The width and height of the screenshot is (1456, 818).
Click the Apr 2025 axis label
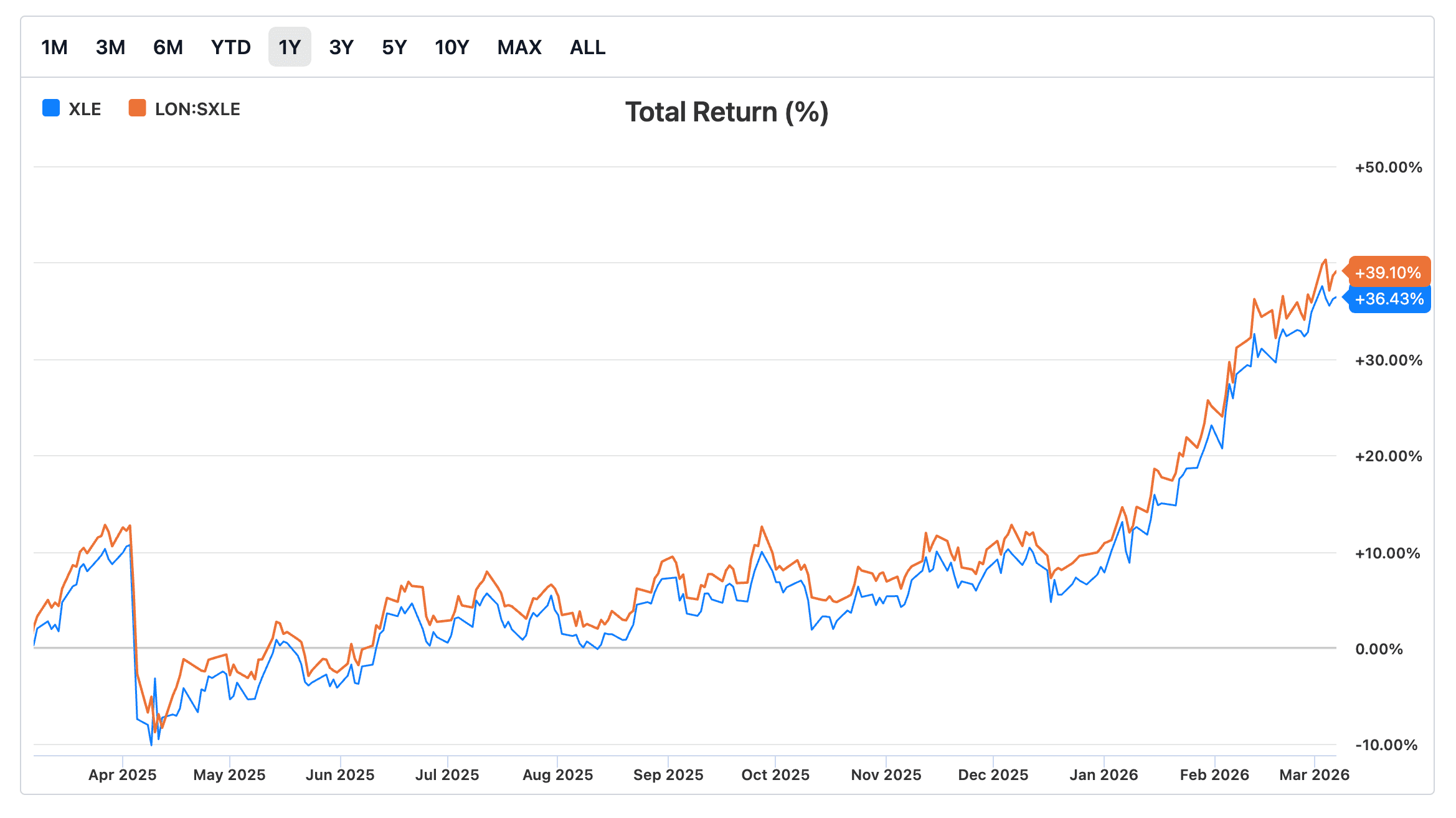tap(123, 775)
